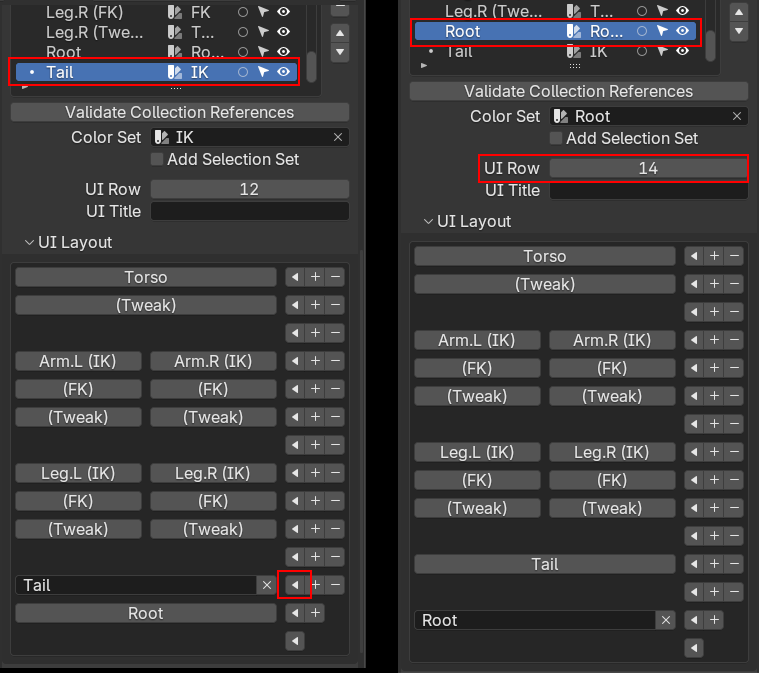Toggle visibility eye for Leg.R (FK) collection
The image size is (759, 673).
coord(284,13)
